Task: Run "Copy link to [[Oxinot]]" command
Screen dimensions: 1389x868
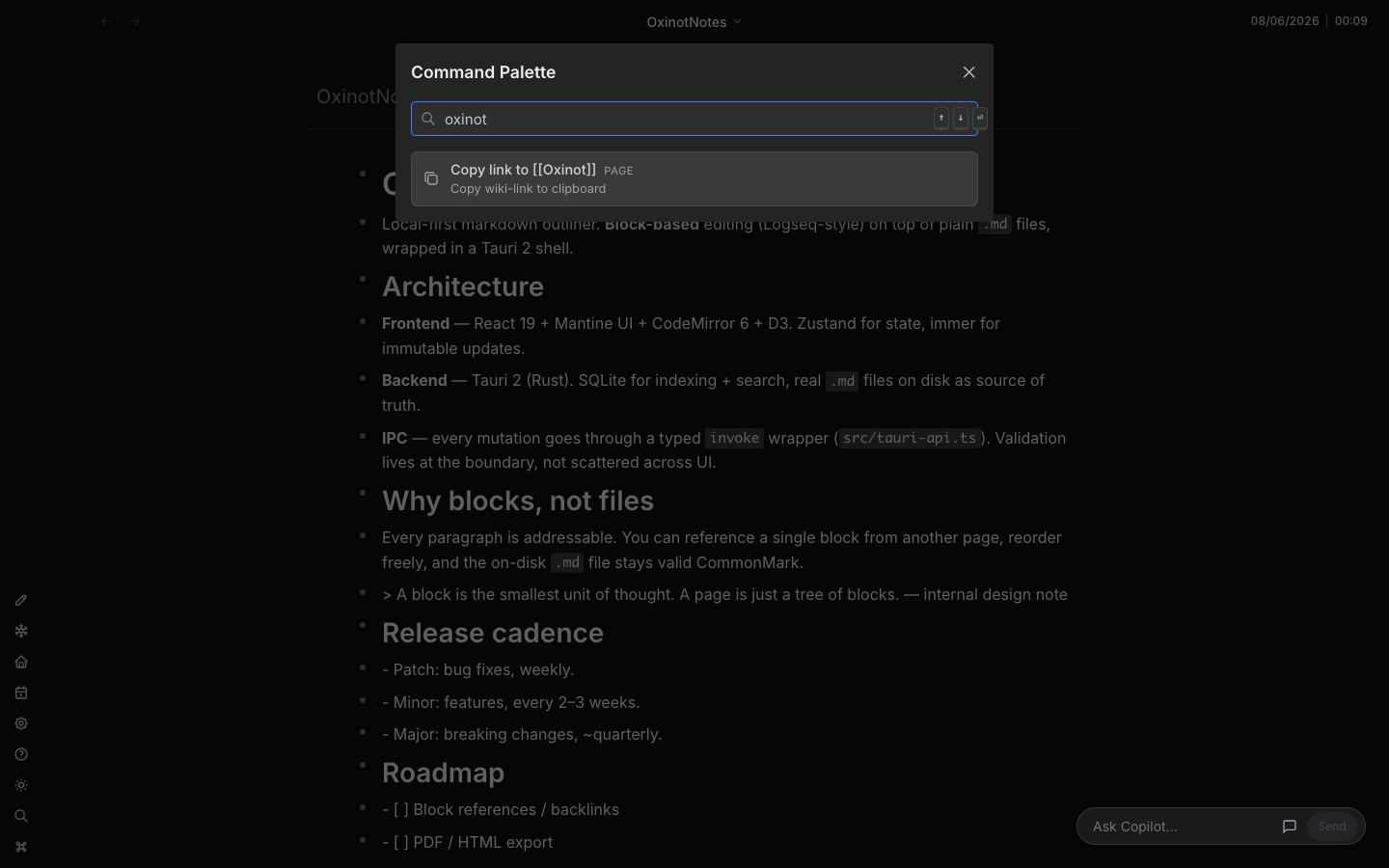Action: (x=694, y=178)
